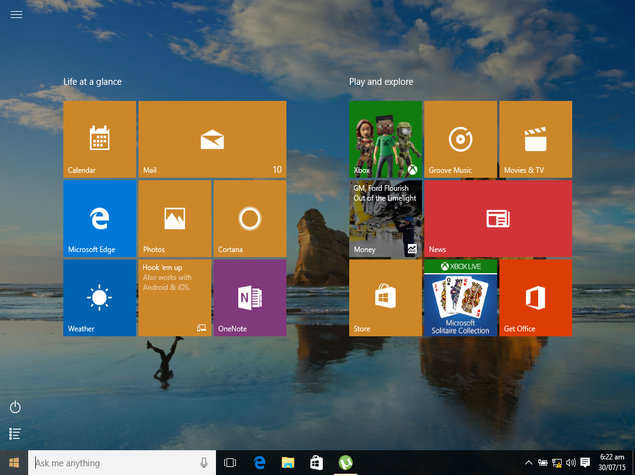Open the Groove Music tile
Image resolution: width=635 pixels, height=475 pixels.
460,139
